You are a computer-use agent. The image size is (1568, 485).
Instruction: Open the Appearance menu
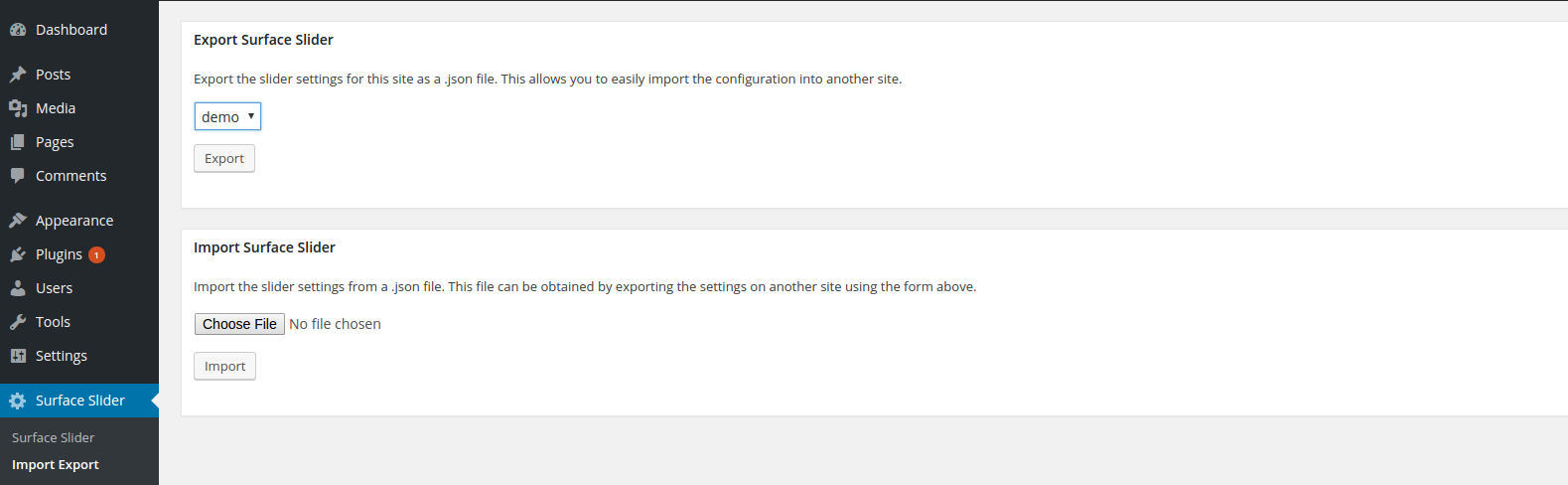pos(74,221)
